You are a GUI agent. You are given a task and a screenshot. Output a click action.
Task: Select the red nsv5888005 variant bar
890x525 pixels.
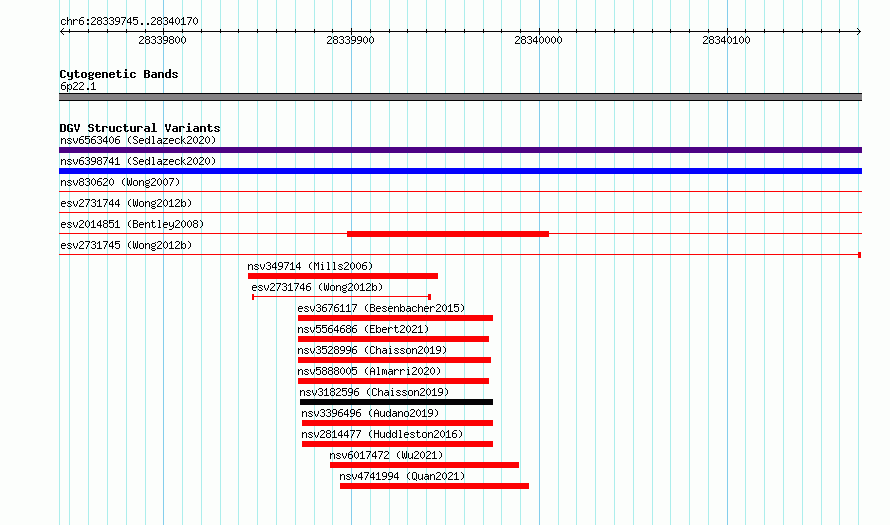tap(393, 381)
